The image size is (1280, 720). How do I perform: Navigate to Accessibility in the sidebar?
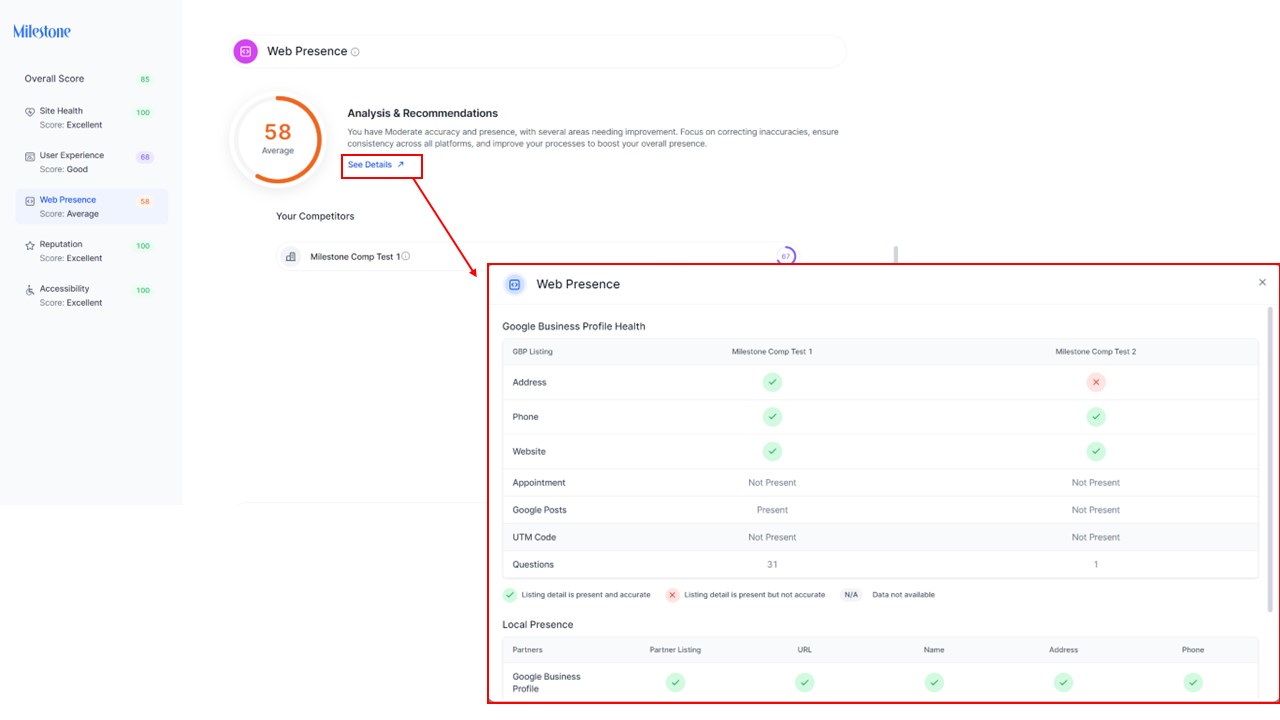pyautogui.click(x=91, y=296)
